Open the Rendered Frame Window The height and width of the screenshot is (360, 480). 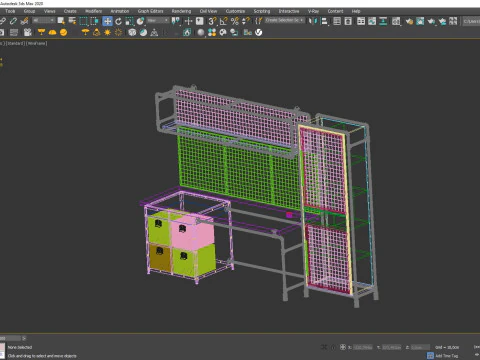[420, 21]
